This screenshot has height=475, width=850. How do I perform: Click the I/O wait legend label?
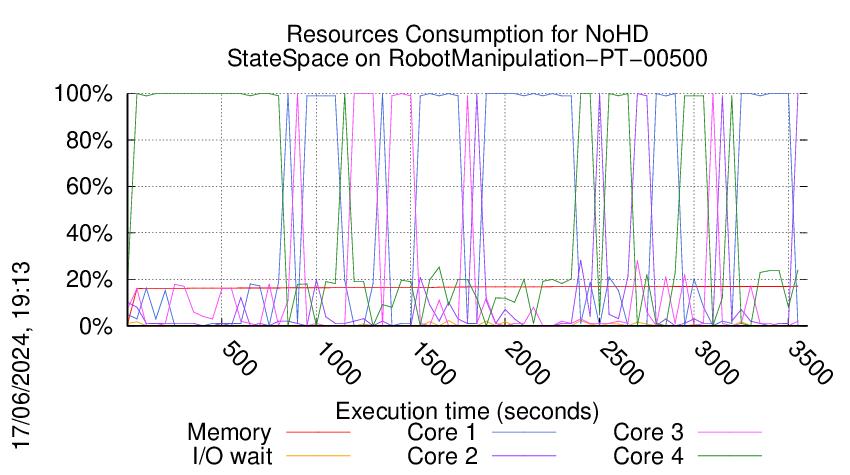click(x=232, y=456)
